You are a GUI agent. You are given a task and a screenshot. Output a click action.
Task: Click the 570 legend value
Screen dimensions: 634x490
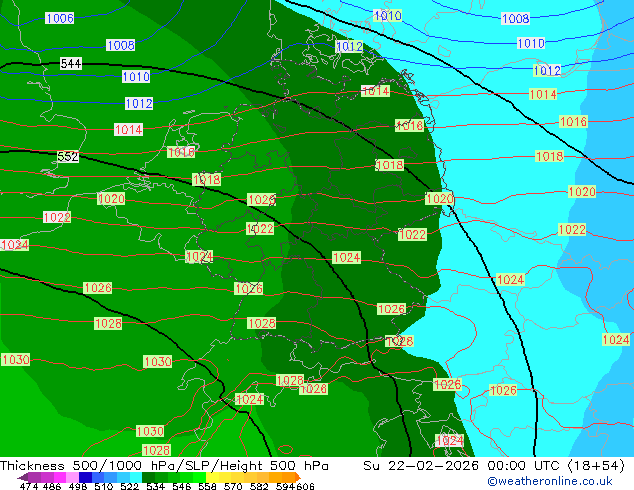[x=233, y=486]
